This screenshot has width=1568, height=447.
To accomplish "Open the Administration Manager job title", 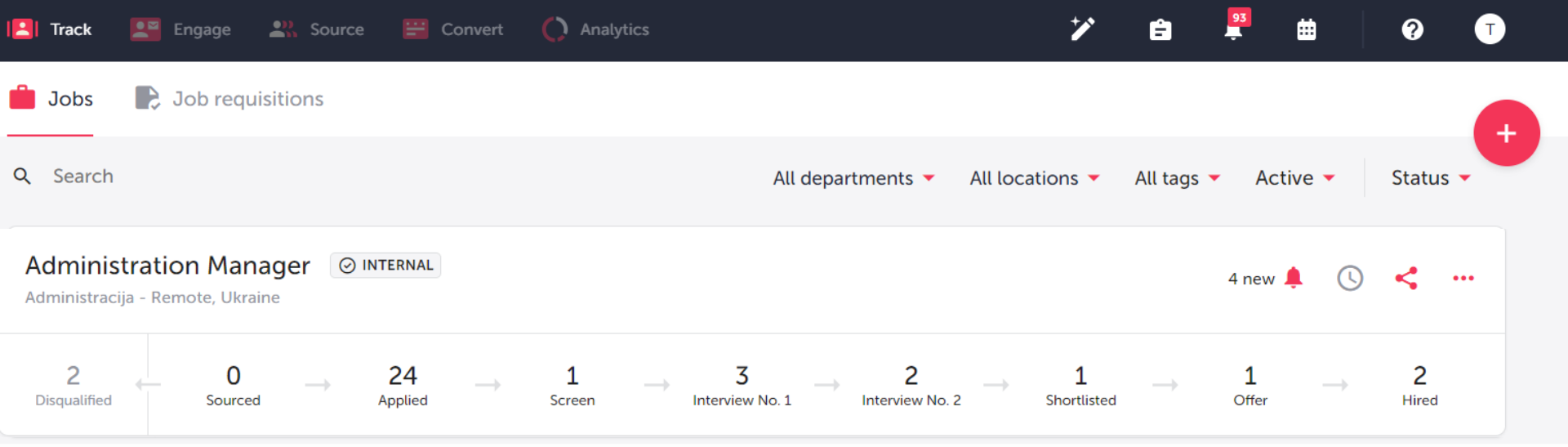I will [167, 266].
